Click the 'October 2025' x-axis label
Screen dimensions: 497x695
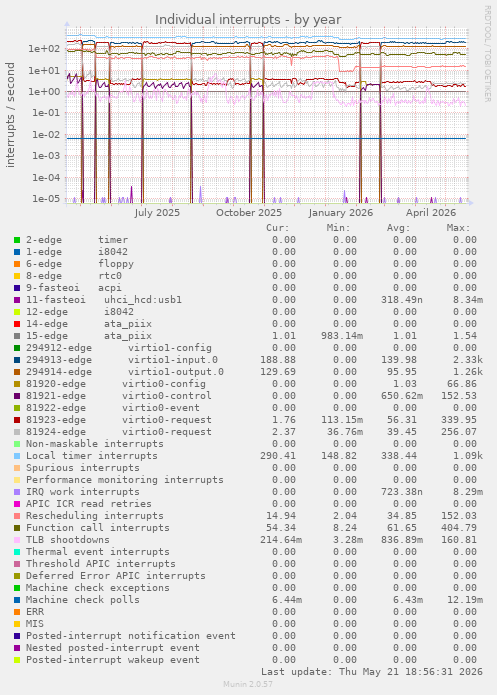point(249,213)
